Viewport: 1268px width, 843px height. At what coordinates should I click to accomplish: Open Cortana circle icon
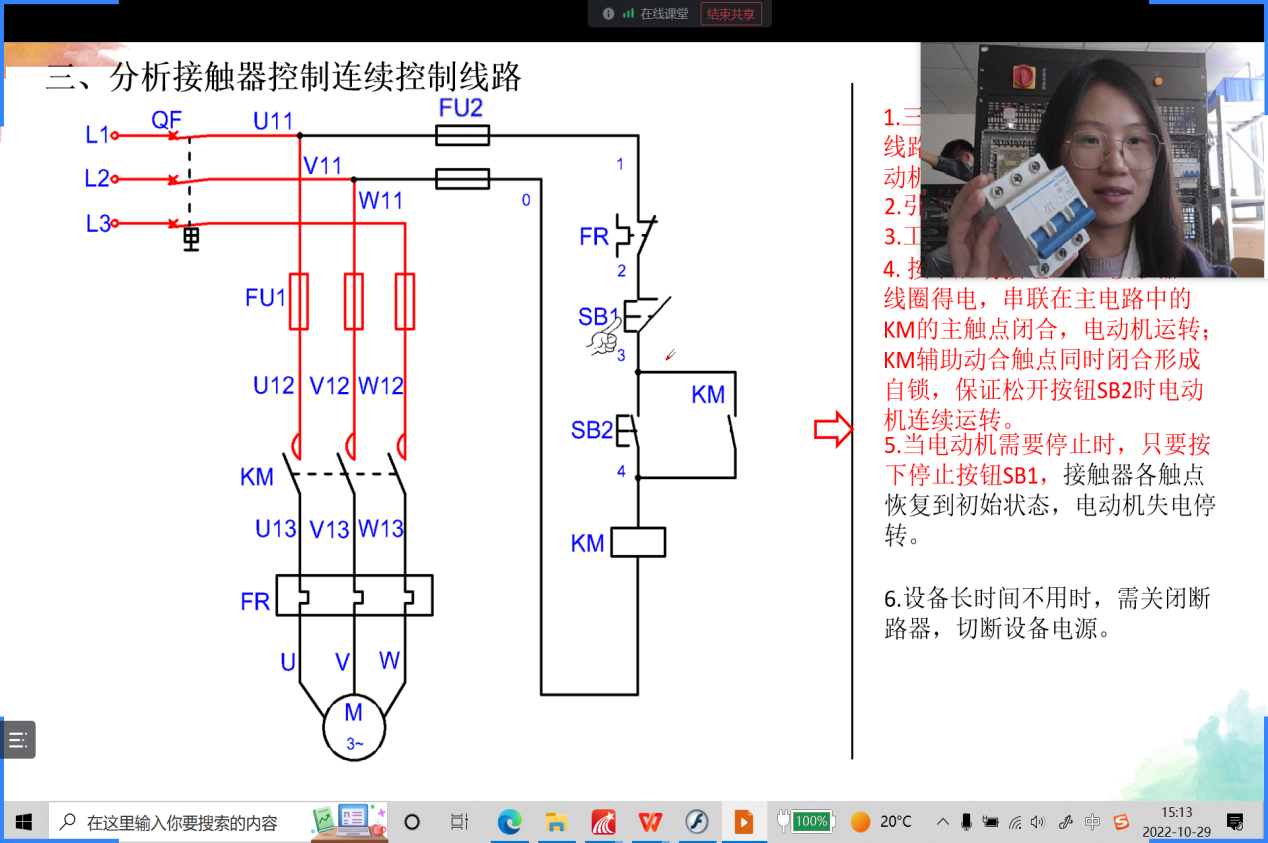(x=411, y=822)
